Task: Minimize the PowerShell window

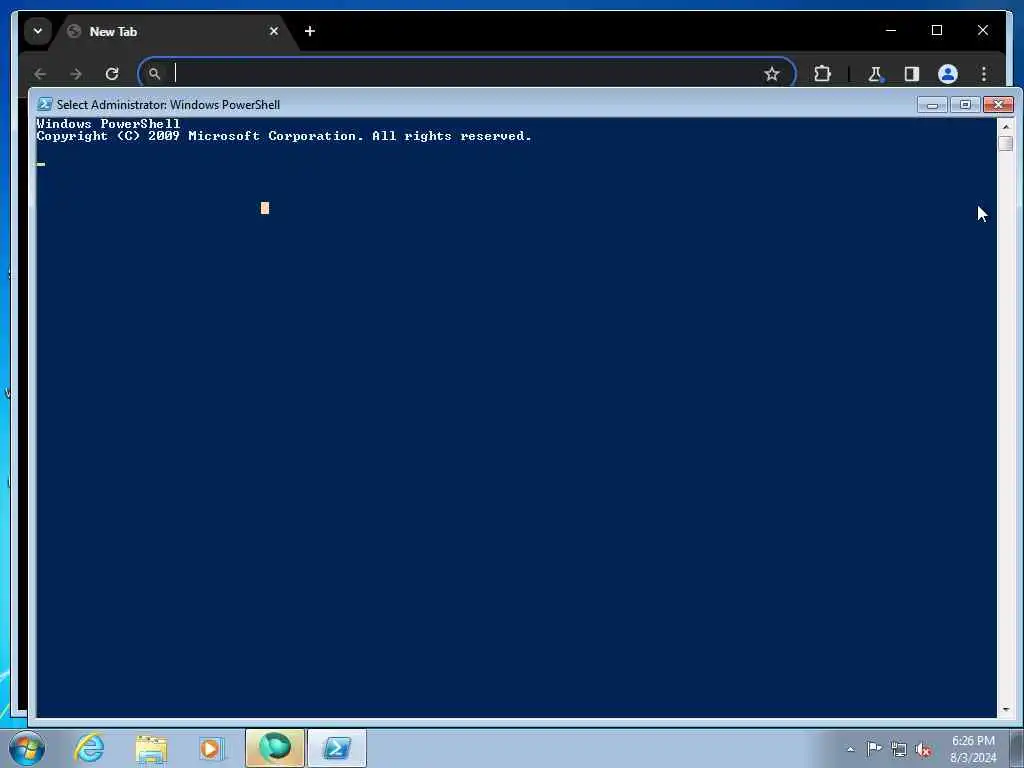Action: pos(932,104)
